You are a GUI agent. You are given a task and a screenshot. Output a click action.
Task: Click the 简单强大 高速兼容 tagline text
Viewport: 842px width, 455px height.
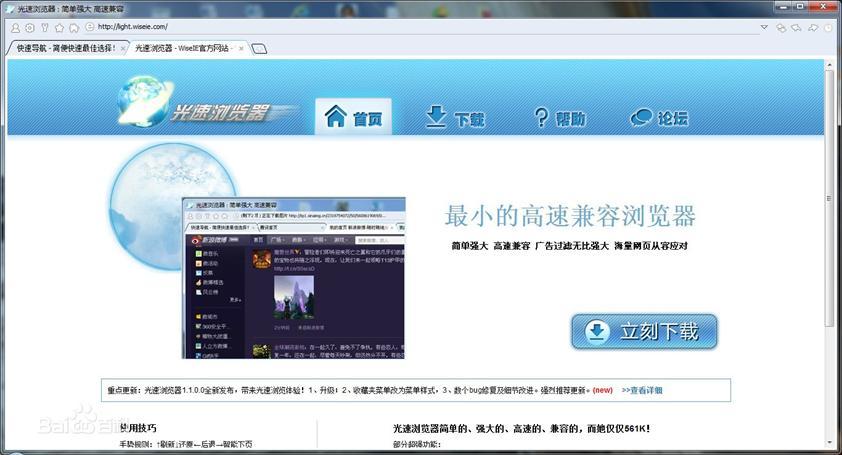(569, 246)
